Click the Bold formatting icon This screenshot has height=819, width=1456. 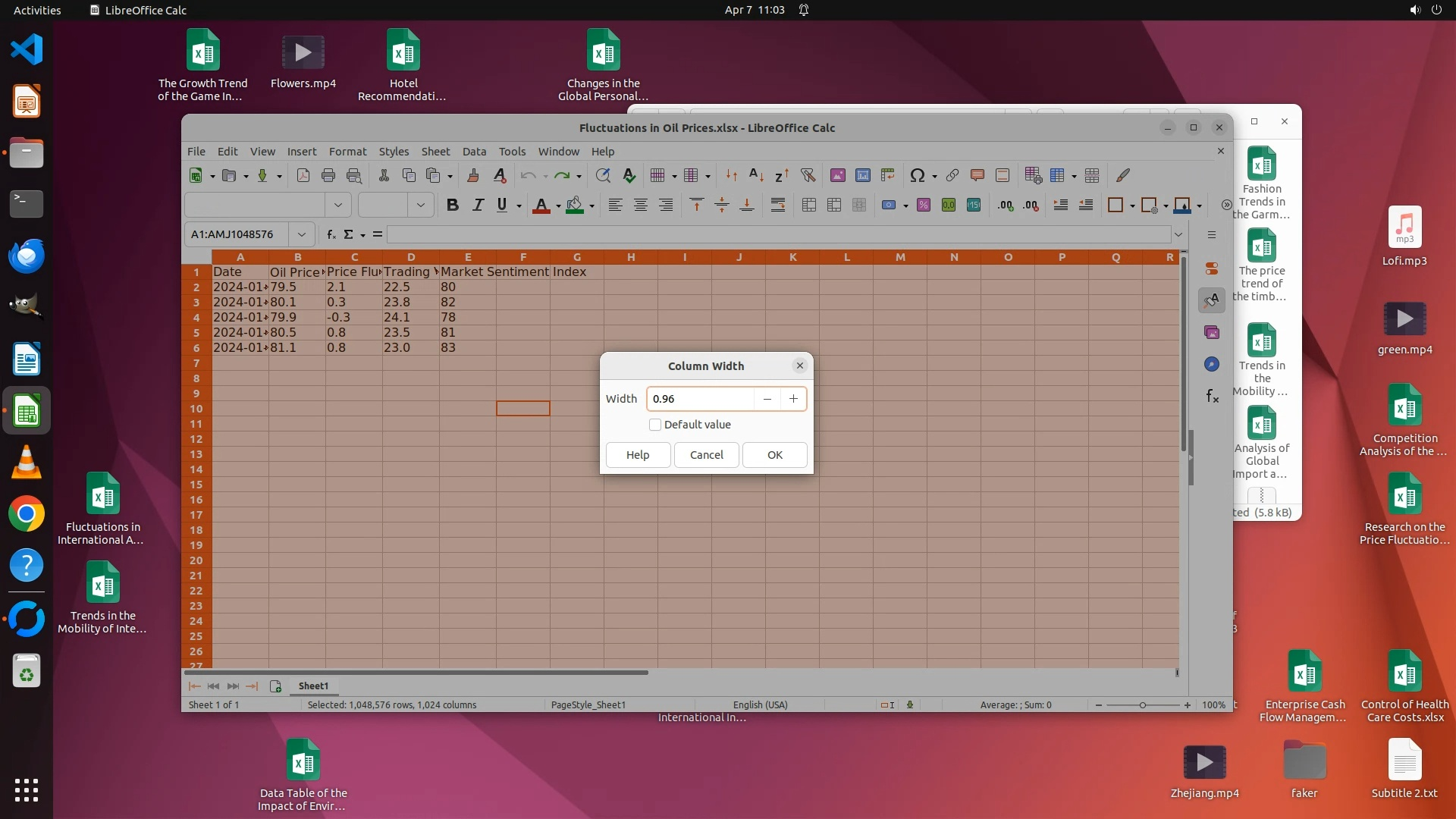(x=453, y=205)
